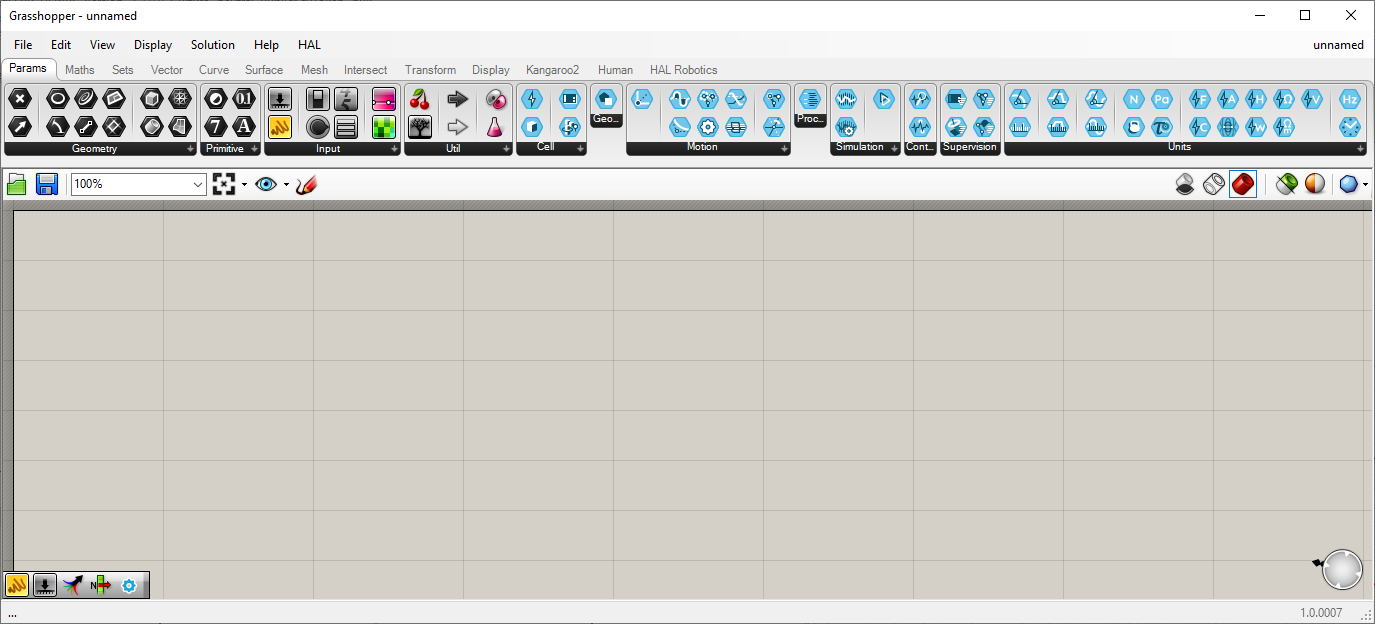
Task: Expand the Input panel
Action: (x=393, y=149)
